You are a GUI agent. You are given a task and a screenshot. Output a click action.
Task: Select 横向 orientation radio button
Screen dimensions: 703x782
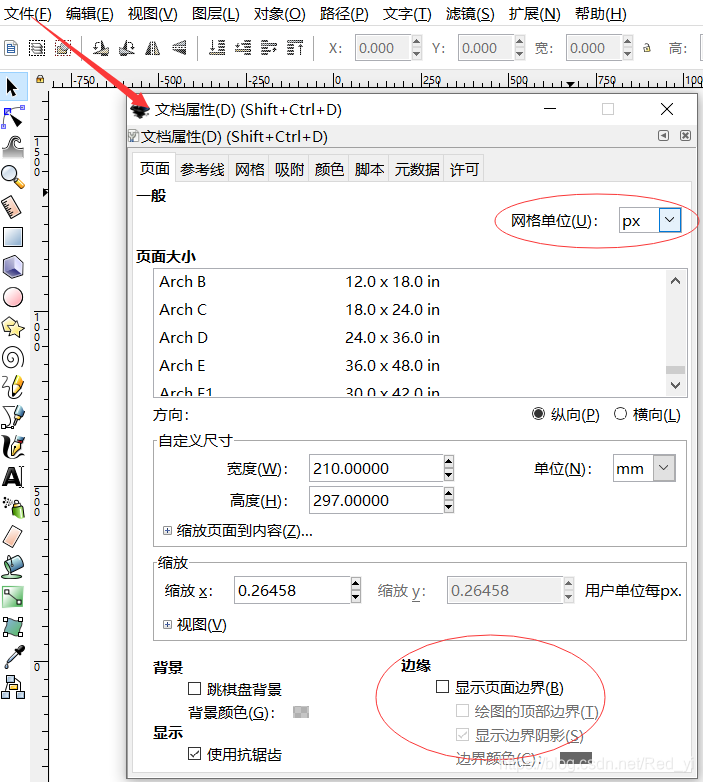pyautogui.click(x=620, y=414)
